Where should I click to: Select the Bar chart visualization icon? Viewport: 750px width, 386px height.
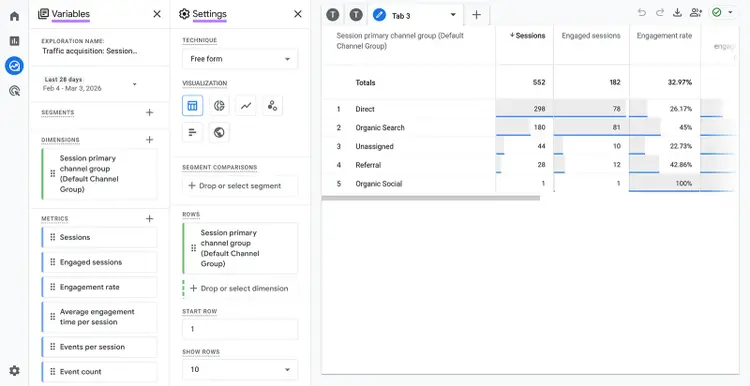(192, 132)
